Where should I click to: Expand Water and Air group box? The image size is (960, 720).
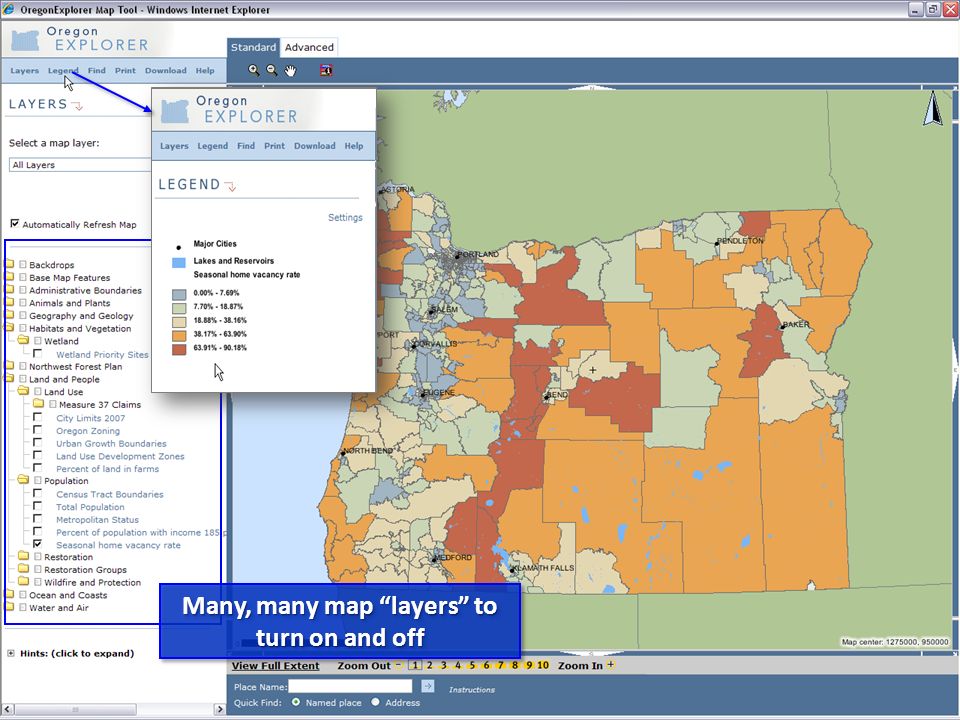pyautogui.click(x=23, y=607)
